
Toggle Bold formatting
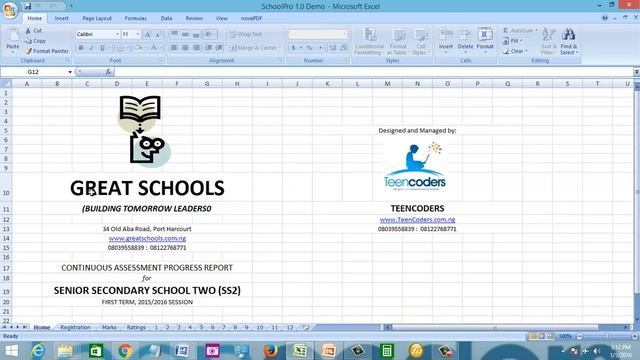(81, 48)
